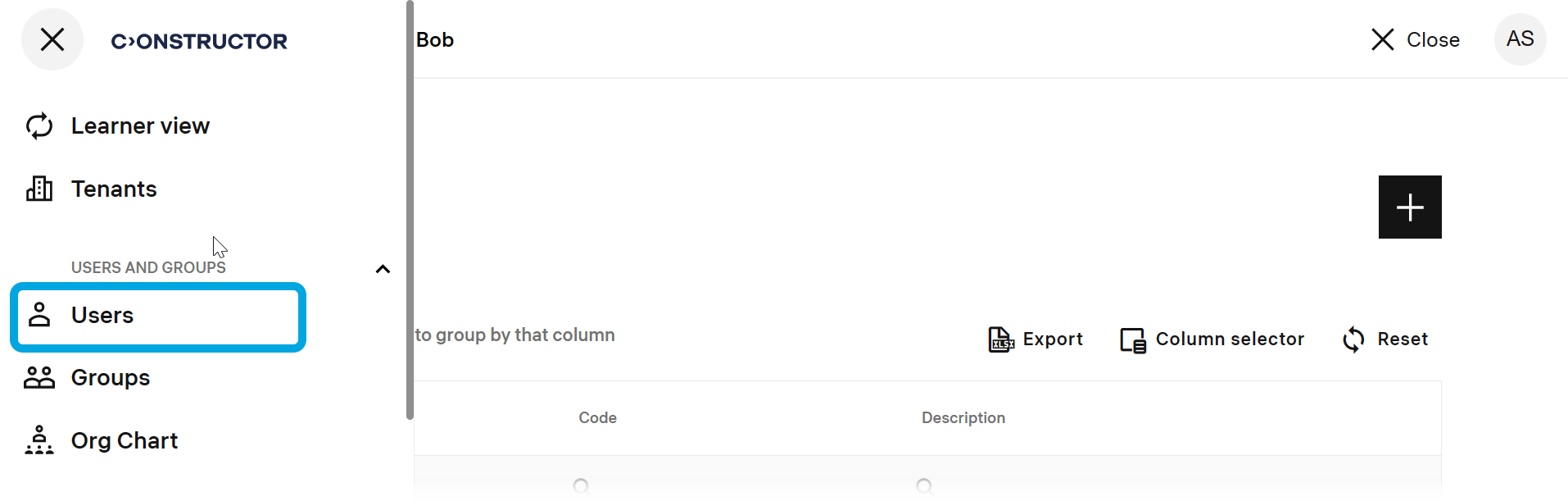Open the AS user avatar menu
Image resolution: width=1568 pixels, height=501 pixels.
pos(1520,39)
